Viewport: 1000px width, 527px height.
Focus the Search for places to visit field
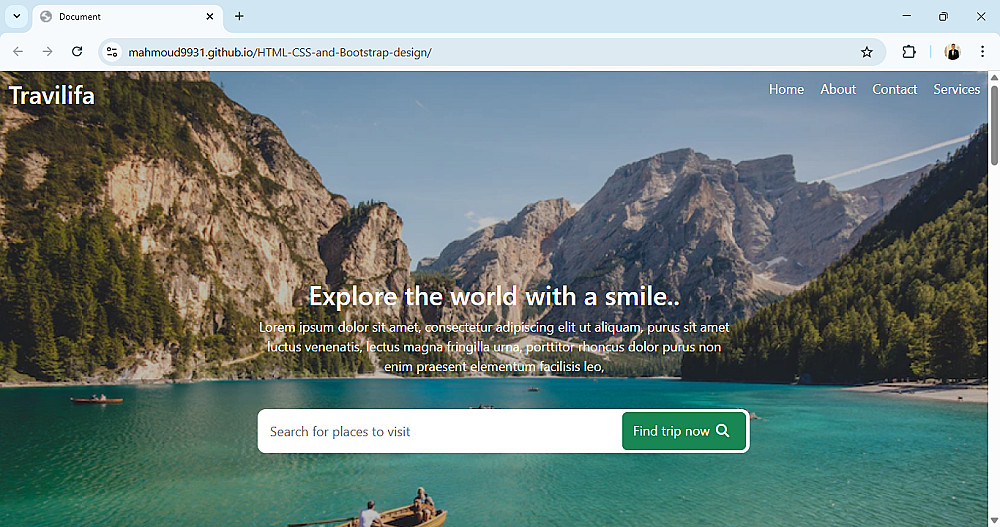tap(440, 431)
